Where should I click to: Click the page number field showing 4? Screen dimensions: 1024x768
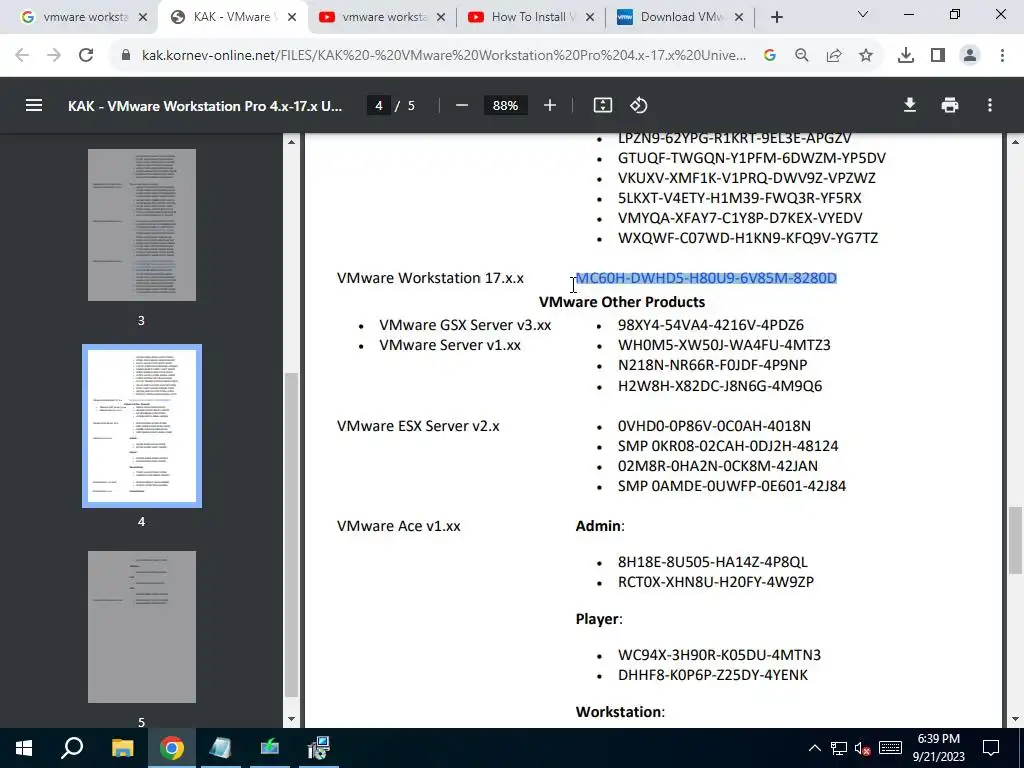pyautogui.click(x=379, y=105)
